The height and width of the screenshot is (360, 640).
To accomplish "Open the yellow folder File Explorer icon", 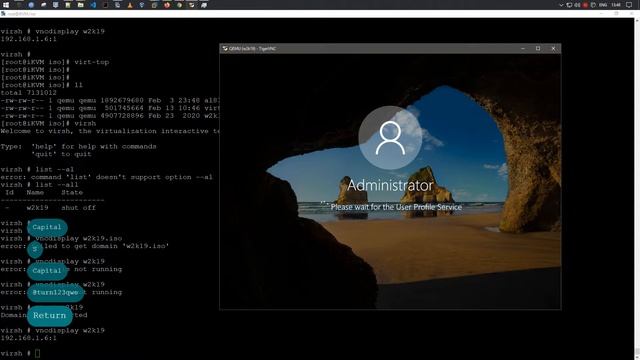I will coord(80,5).
